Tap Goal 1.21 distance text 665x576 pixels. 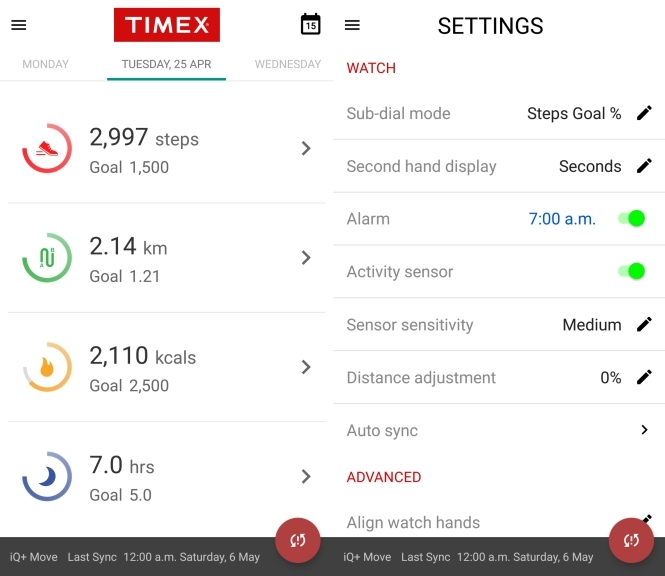pos(125,277)
